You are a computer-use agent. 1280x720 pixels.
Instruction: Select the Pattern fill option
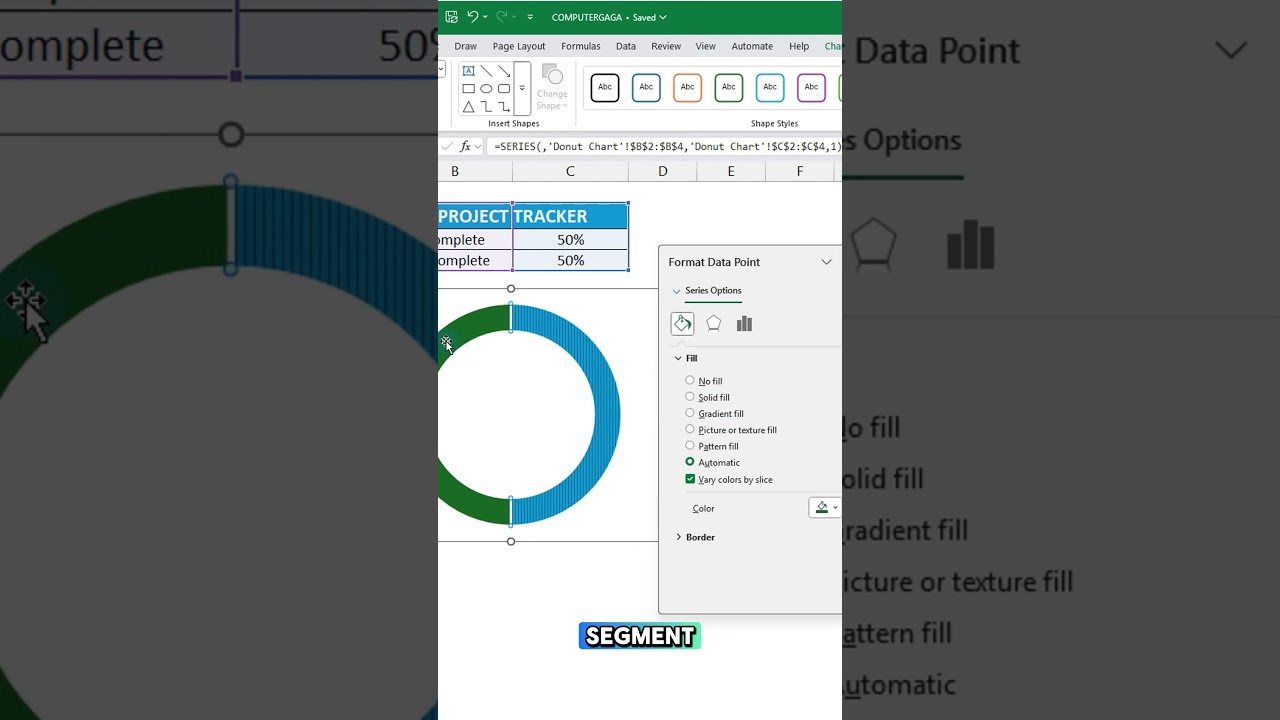tap(690, 446)
